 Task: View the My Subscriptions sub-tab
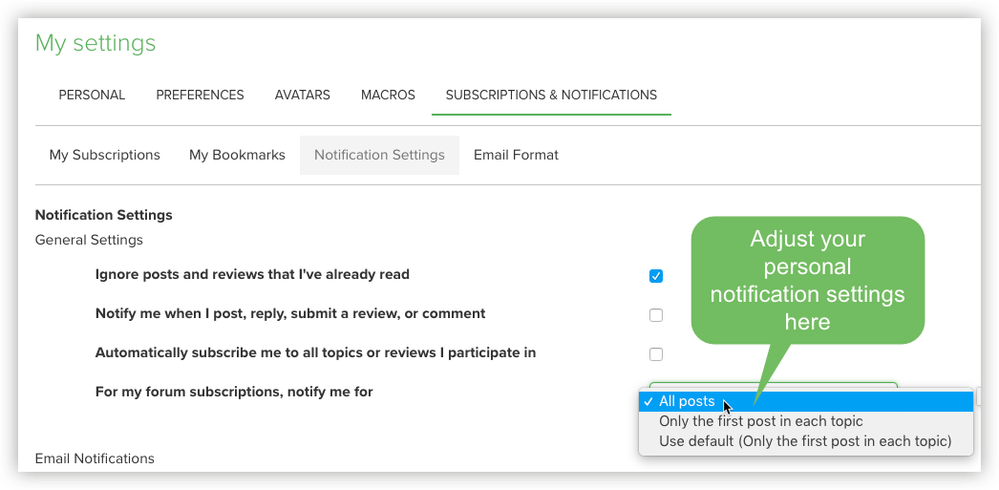click(105, 155)
